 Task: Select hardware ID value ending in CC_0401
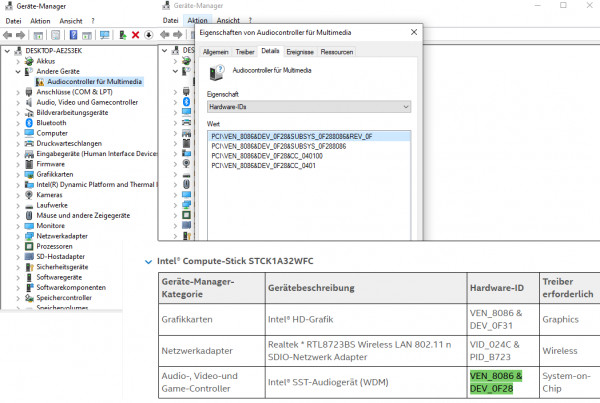(263, 166)
